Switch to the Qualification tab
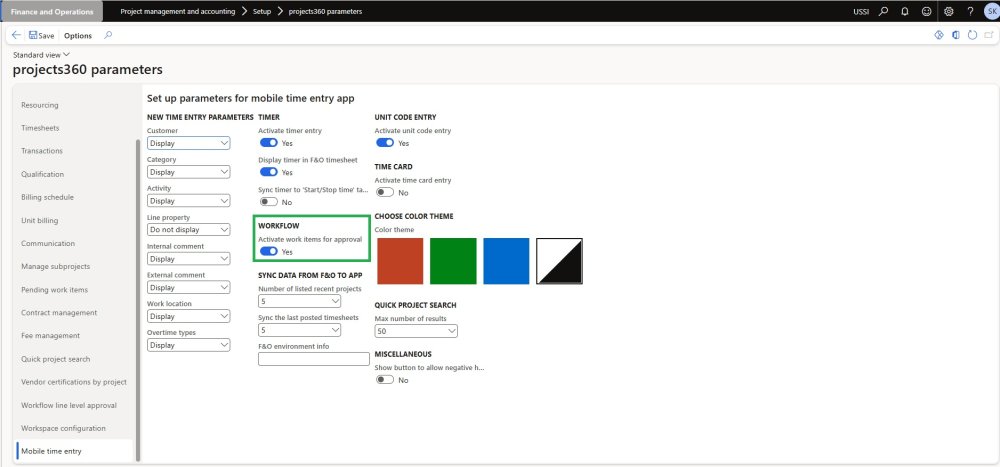 coord(43,174)
